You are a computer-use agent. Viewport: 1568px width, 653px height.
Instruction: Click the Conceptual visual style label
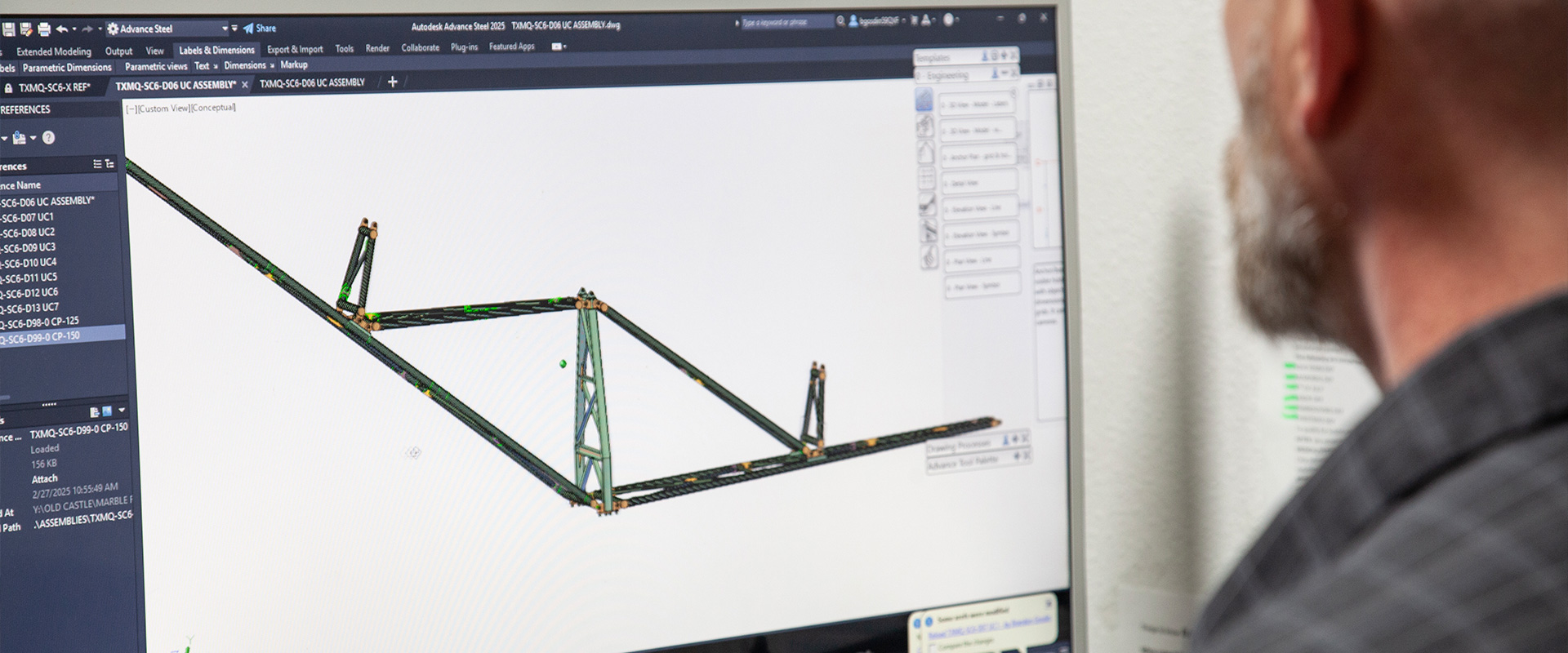pyautogui.click(x=213, y=108)
